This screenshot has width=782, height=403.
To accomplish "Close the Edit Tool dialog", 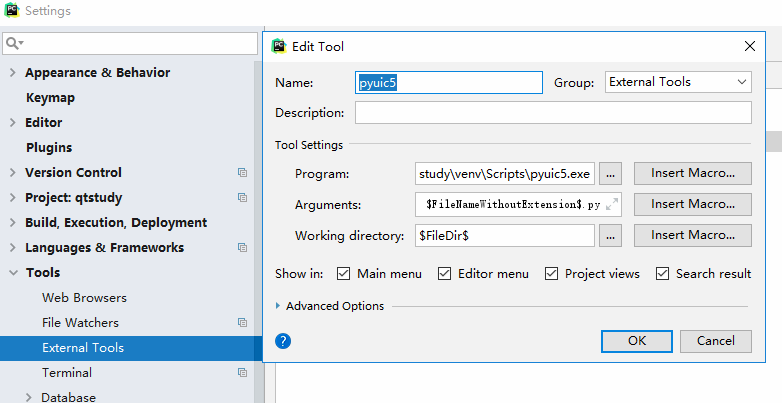I will click(x=750, y=46).
